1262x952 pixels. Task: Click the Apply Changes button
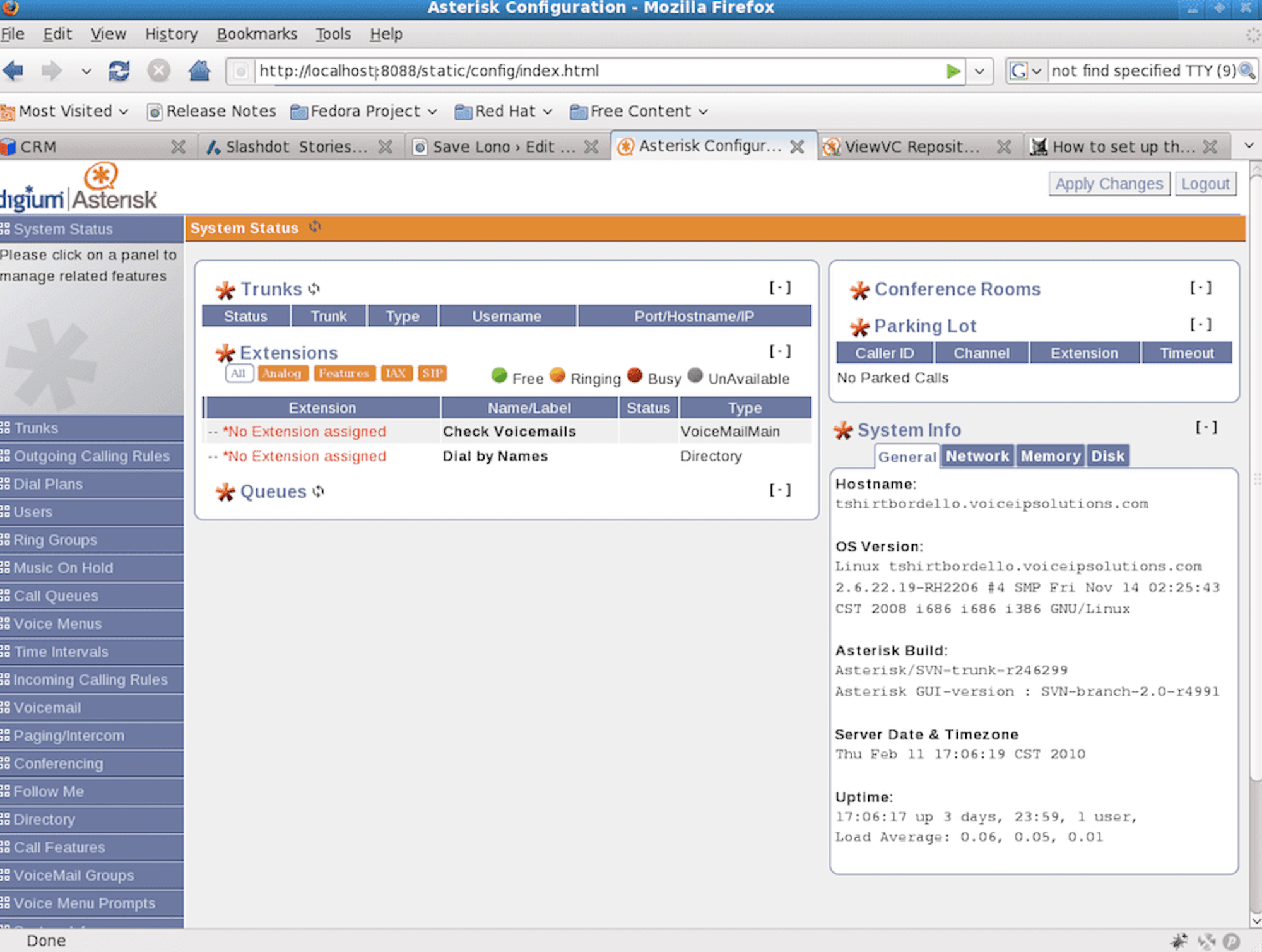[1108, 184]
